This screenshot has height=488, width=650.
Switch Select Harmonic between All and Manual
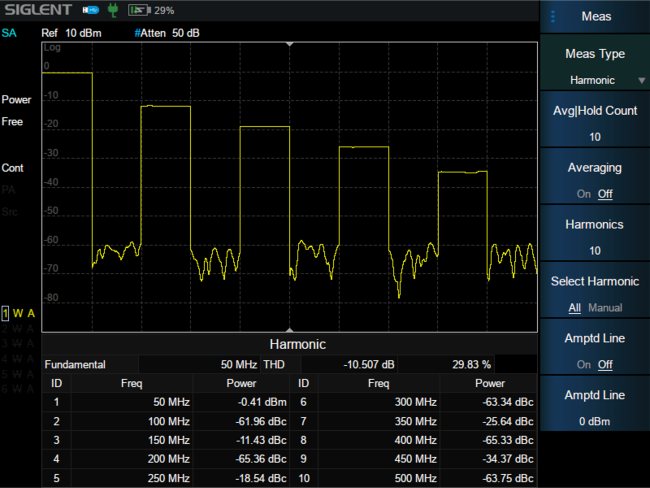click(x=595, y=294)
